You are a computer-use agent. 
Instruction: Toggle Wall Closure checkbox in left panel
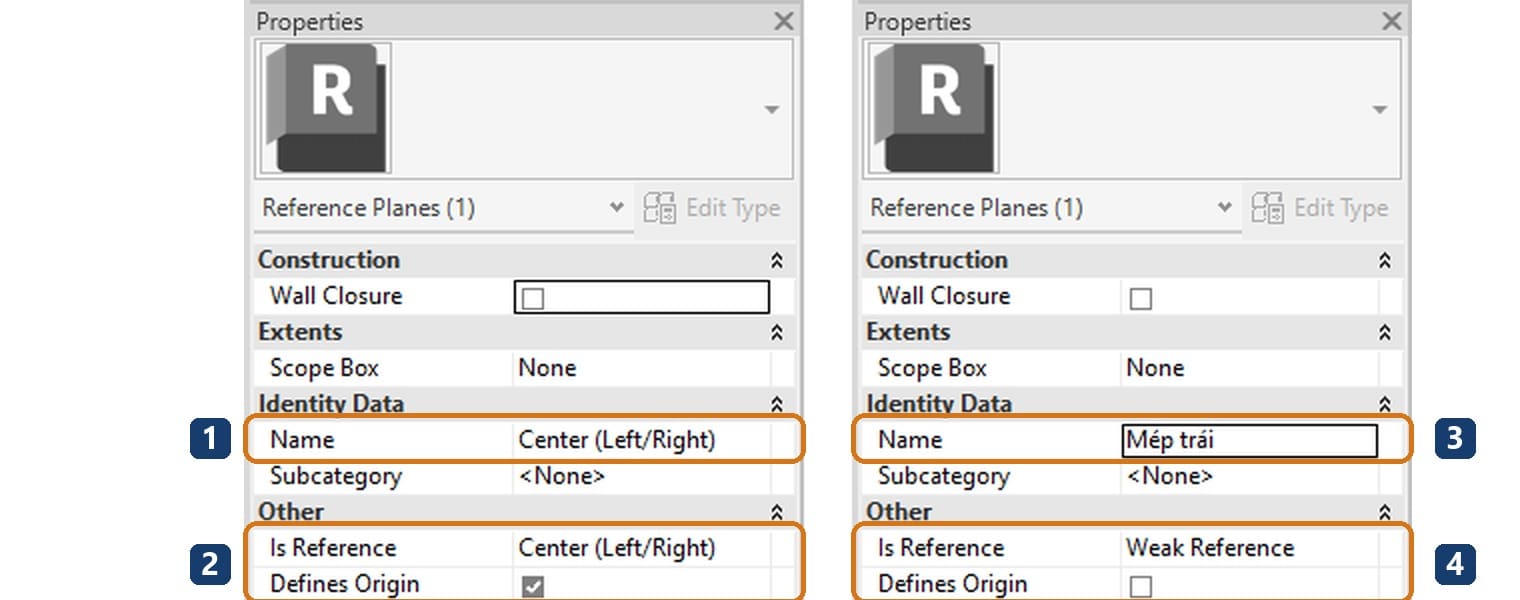(533, 298)
